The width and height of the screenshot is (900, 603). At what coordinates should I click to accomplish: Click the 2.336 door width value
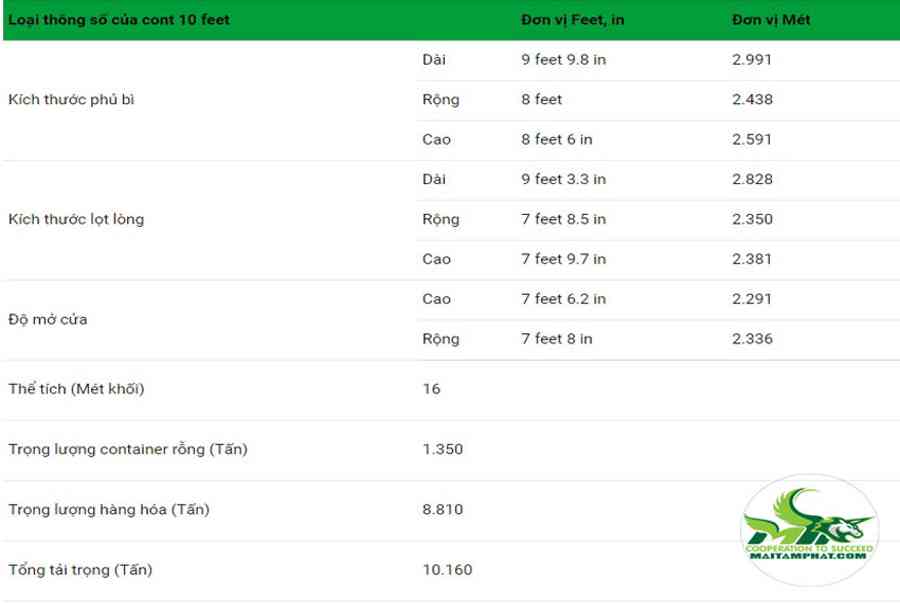(752, 339)
